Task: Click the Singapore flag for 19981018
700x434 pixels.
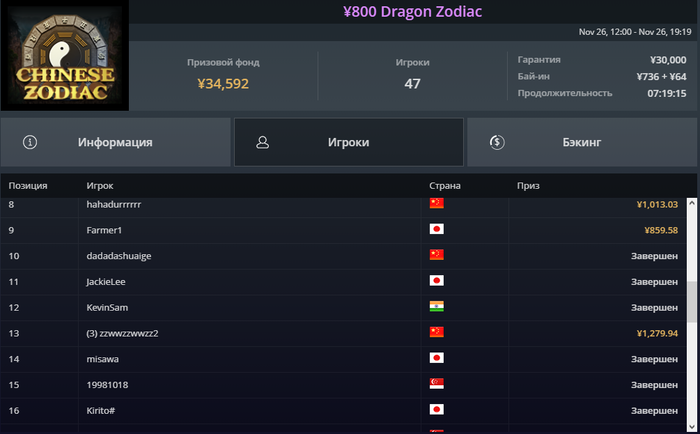Action: click(437, 384)
